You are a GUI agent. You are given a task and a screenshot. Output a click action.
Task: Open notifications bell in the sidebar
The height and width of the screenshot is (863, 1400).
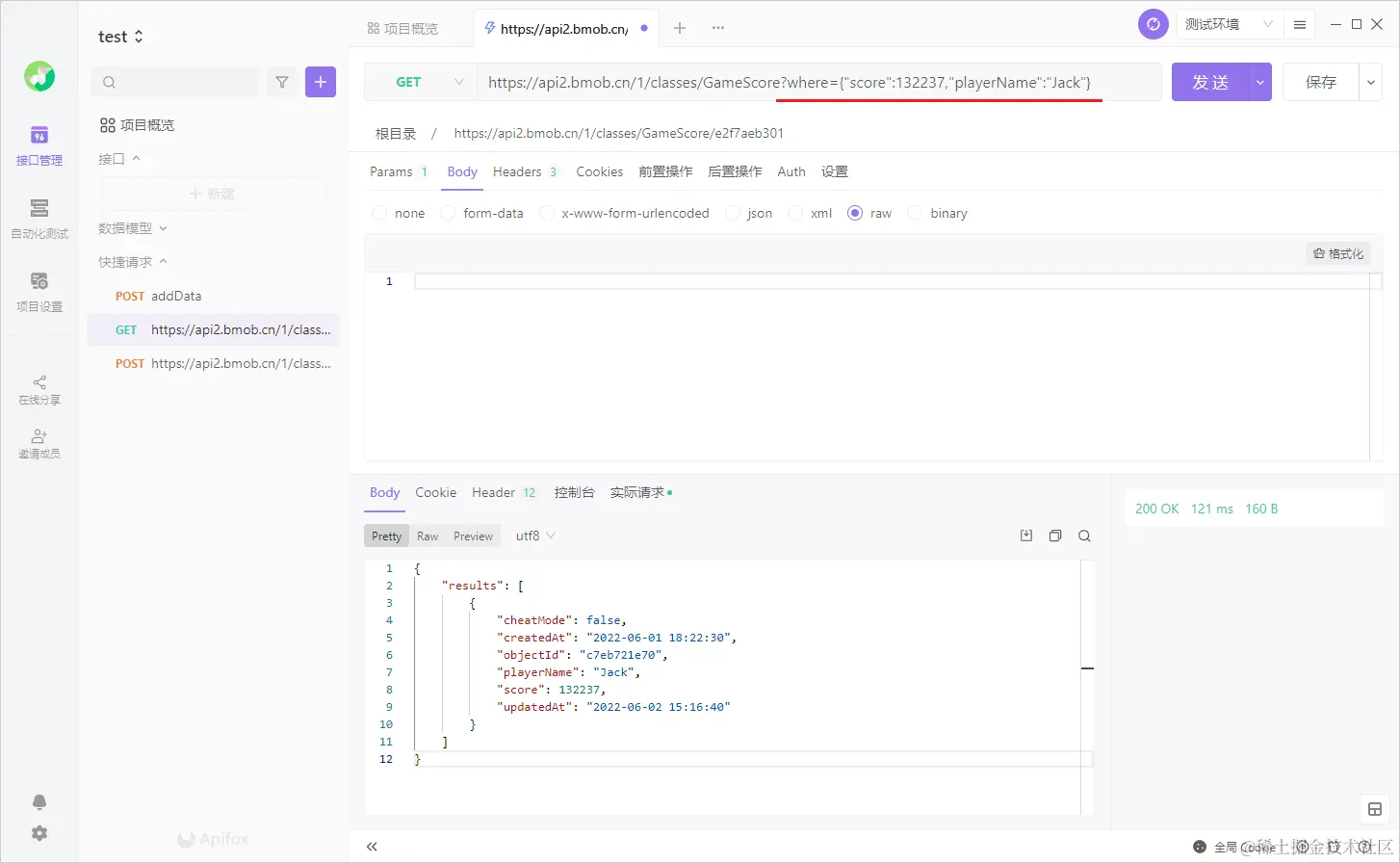tap(39, 802)
